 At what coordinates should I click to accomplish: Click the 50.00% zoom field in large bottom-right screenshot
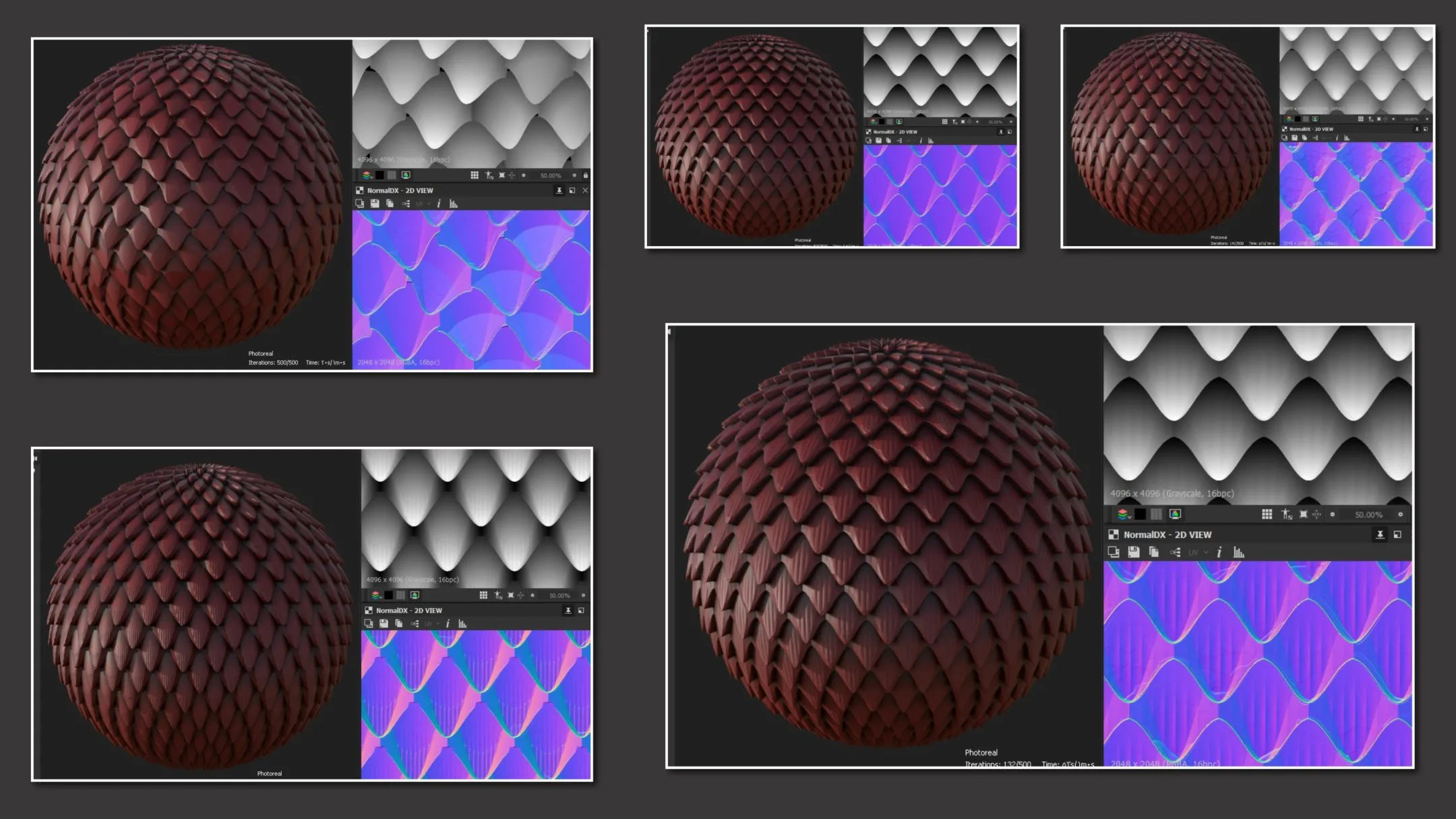[x=1368, y=514]
